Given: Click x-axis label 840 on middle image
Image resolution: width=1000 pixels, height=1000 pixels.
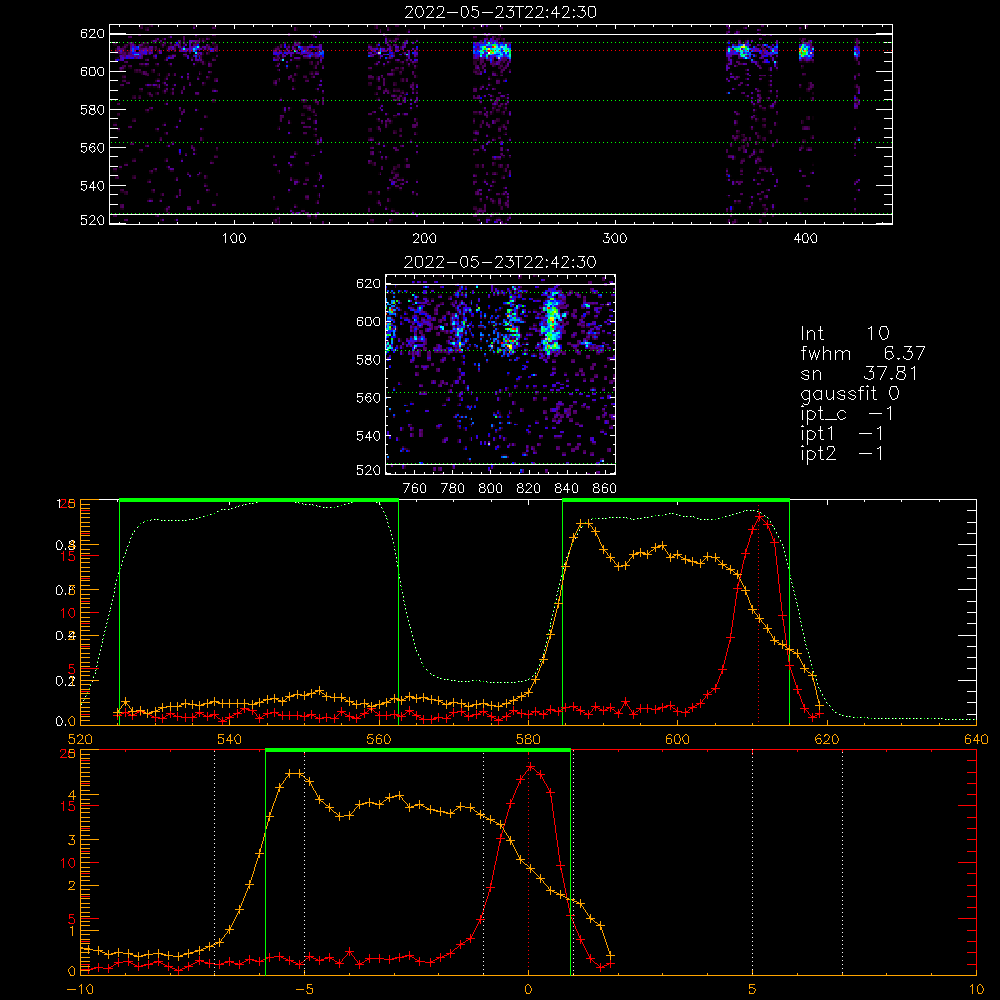Looking at the screenshot, I should [x=566, y=489].
